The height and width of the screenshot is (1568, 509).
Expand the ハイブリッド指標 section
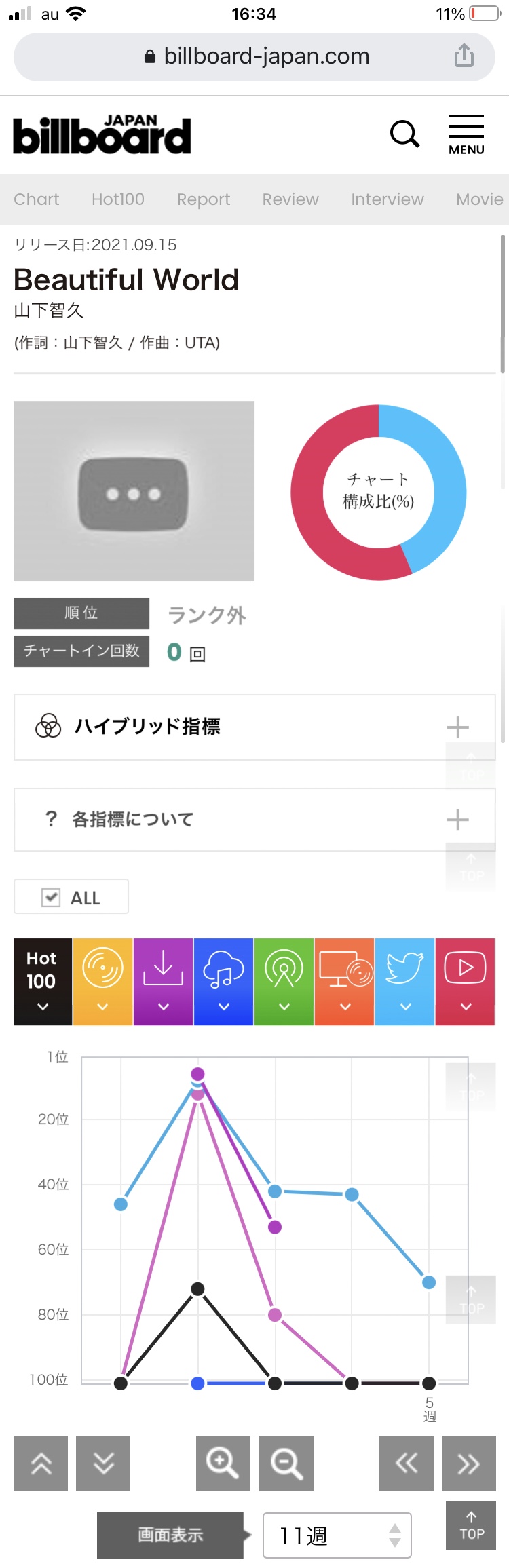(254, 727)
